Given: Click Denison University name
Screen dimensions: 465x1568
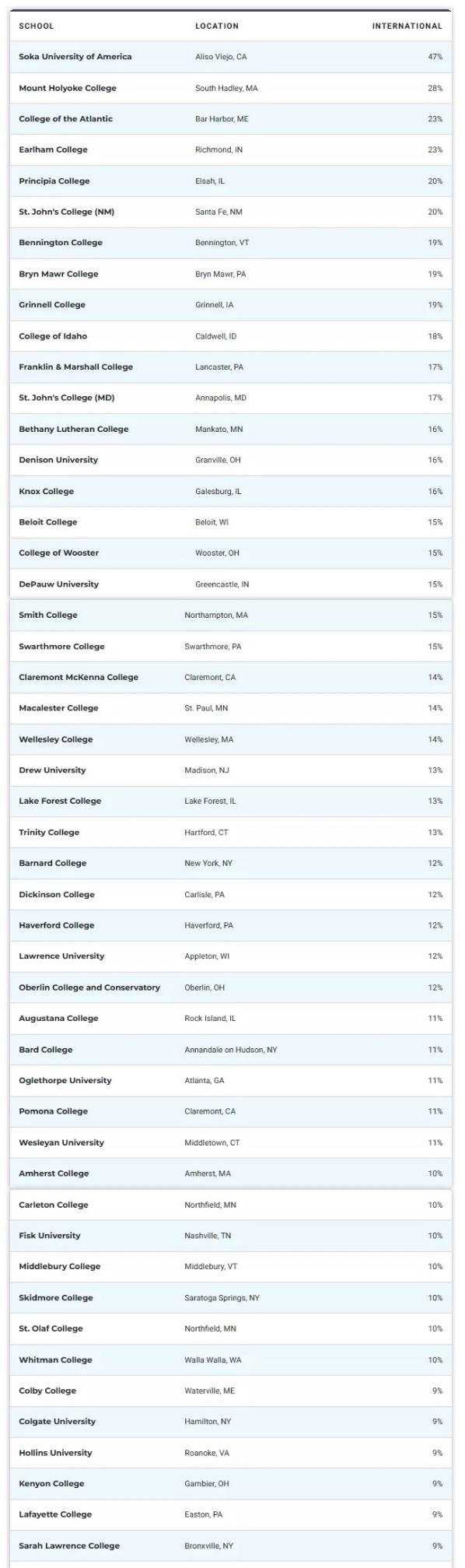Looking at the screenshot, I should 58,460.
